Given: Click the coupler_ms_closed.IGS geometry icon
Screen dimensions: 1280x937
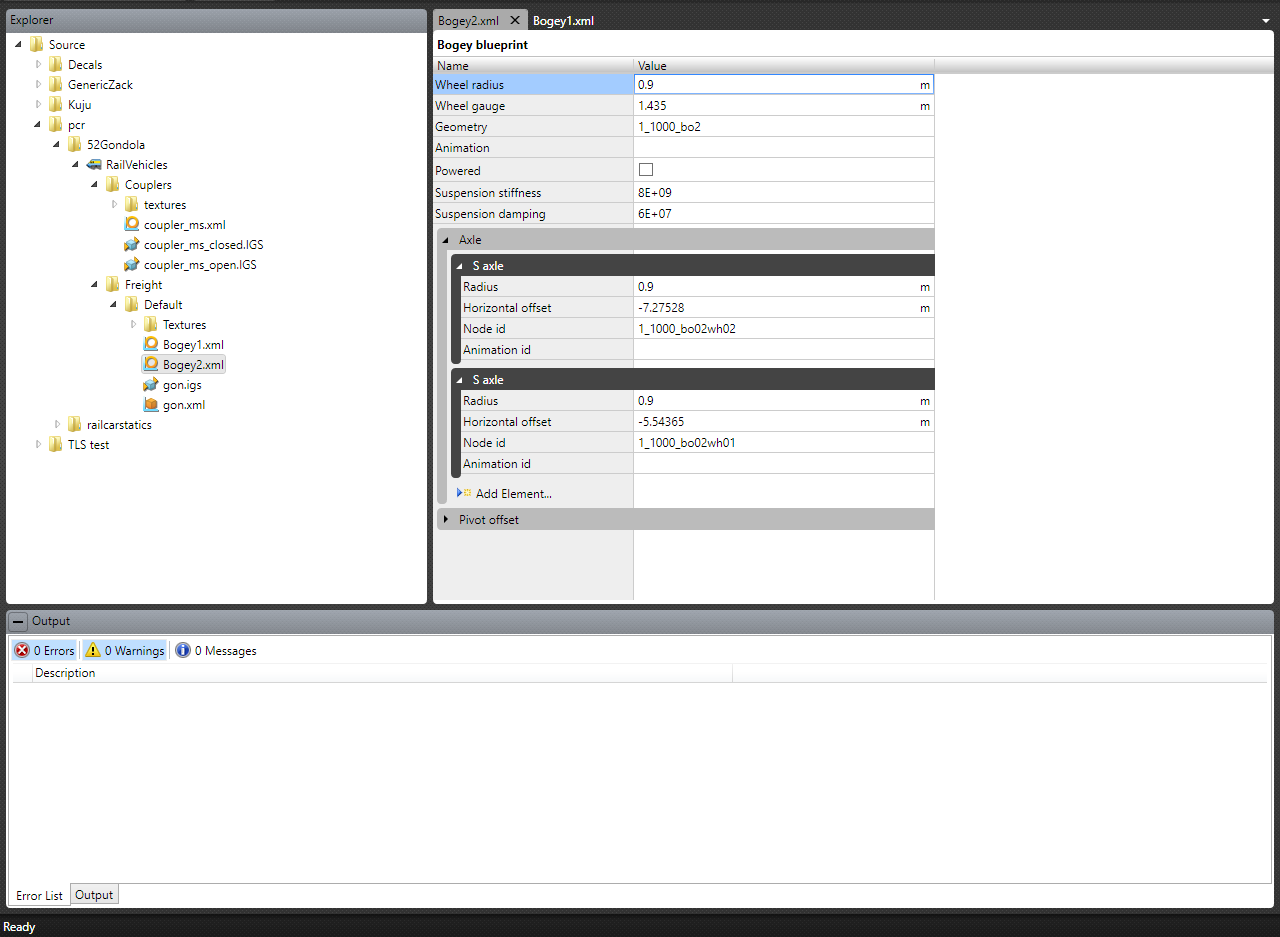Looking at the screenshot, I should (131, 245).
